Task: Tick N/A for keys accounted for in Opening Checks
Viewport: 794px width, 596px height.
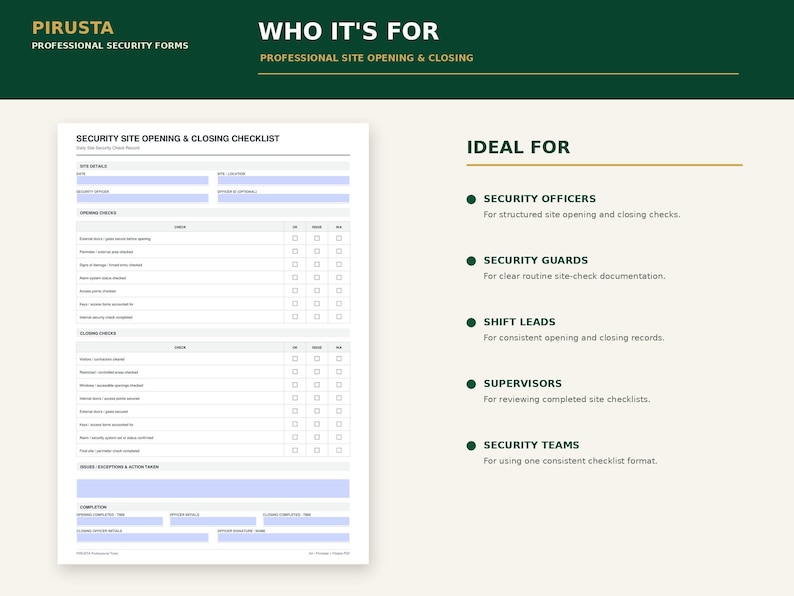Action: 339,304
